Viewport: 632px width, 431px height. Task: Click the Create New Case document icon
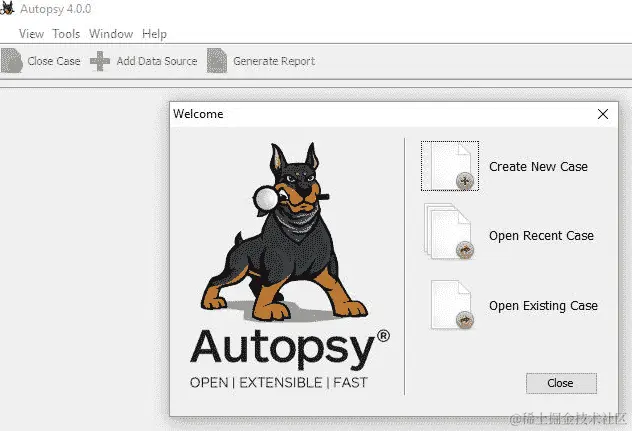tap(450, 166)
